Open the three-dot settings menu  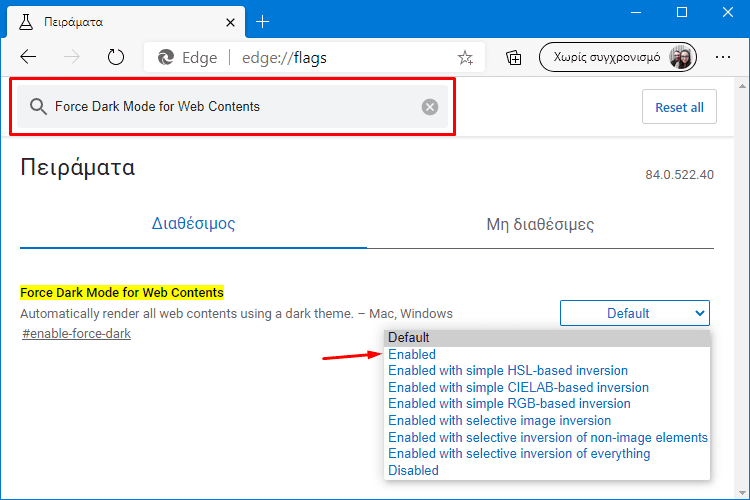tap(723, 57)
